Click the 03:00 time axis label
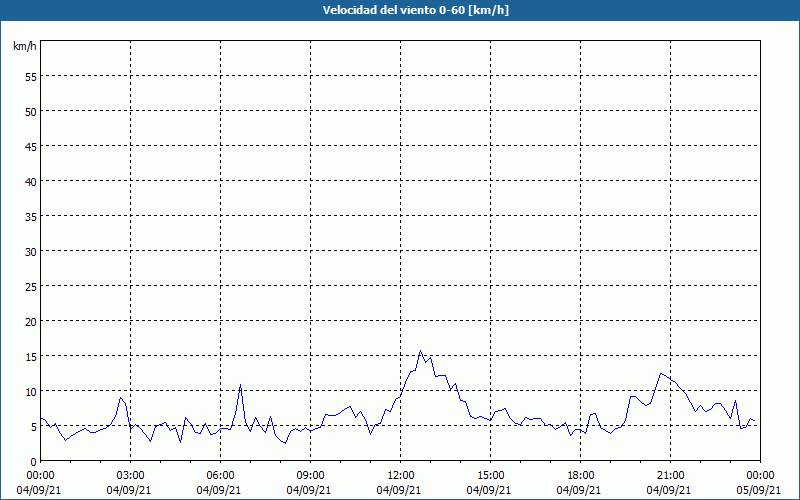The height and width of the screenshot is (500, 800). point(131,476)
